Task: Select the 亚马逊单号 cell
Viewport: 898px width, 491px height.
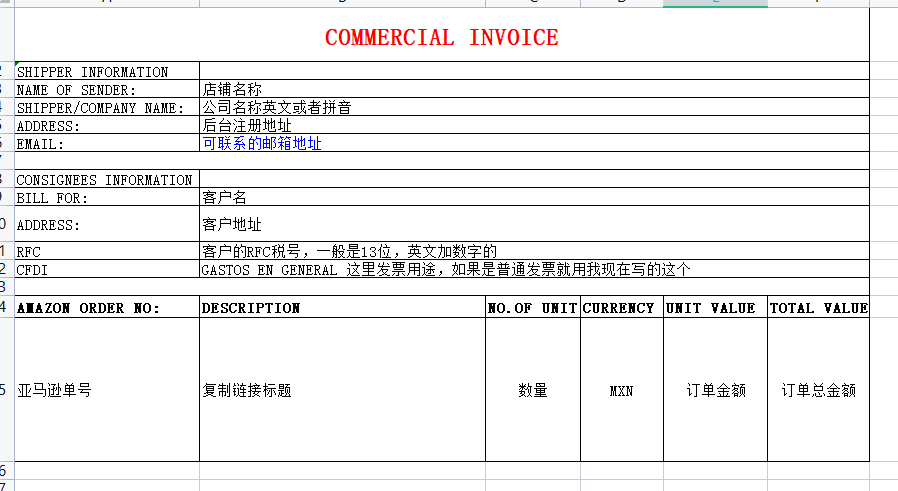Action: coord(107,390)
